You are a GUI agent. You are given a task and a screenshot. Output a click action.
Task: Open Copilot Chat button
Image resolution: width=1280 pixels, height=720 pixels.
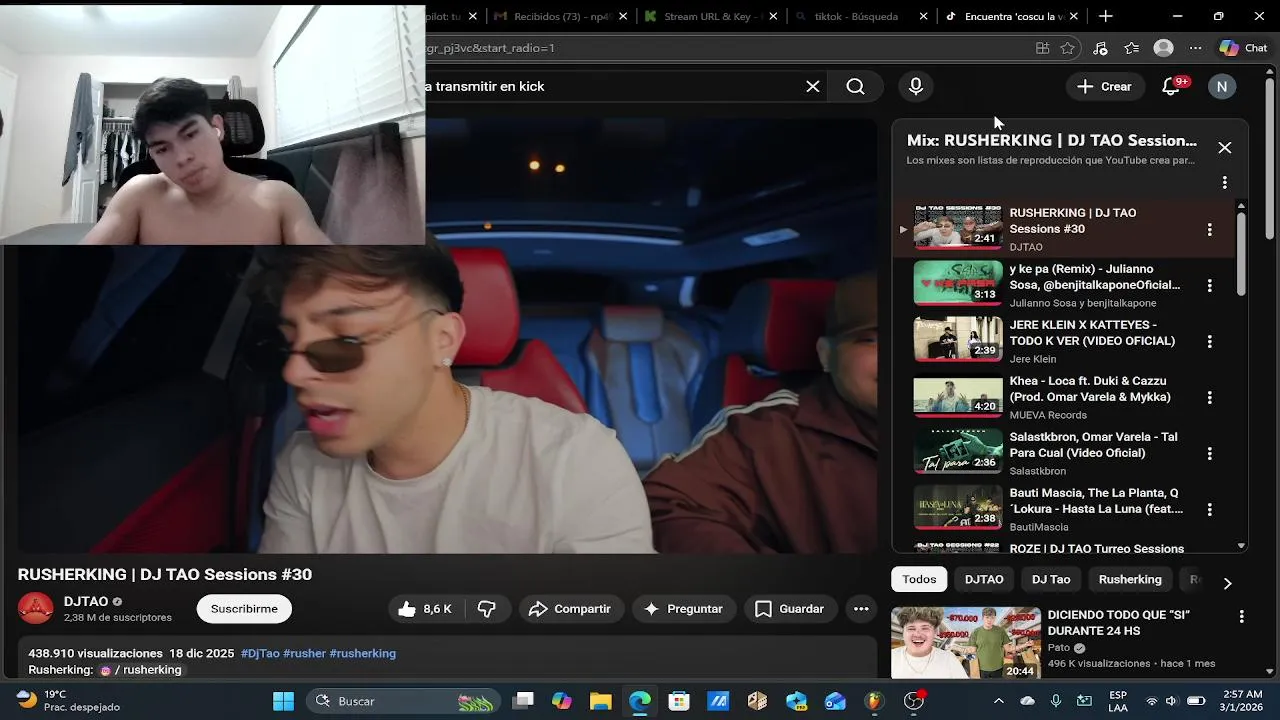[1243, 48]
